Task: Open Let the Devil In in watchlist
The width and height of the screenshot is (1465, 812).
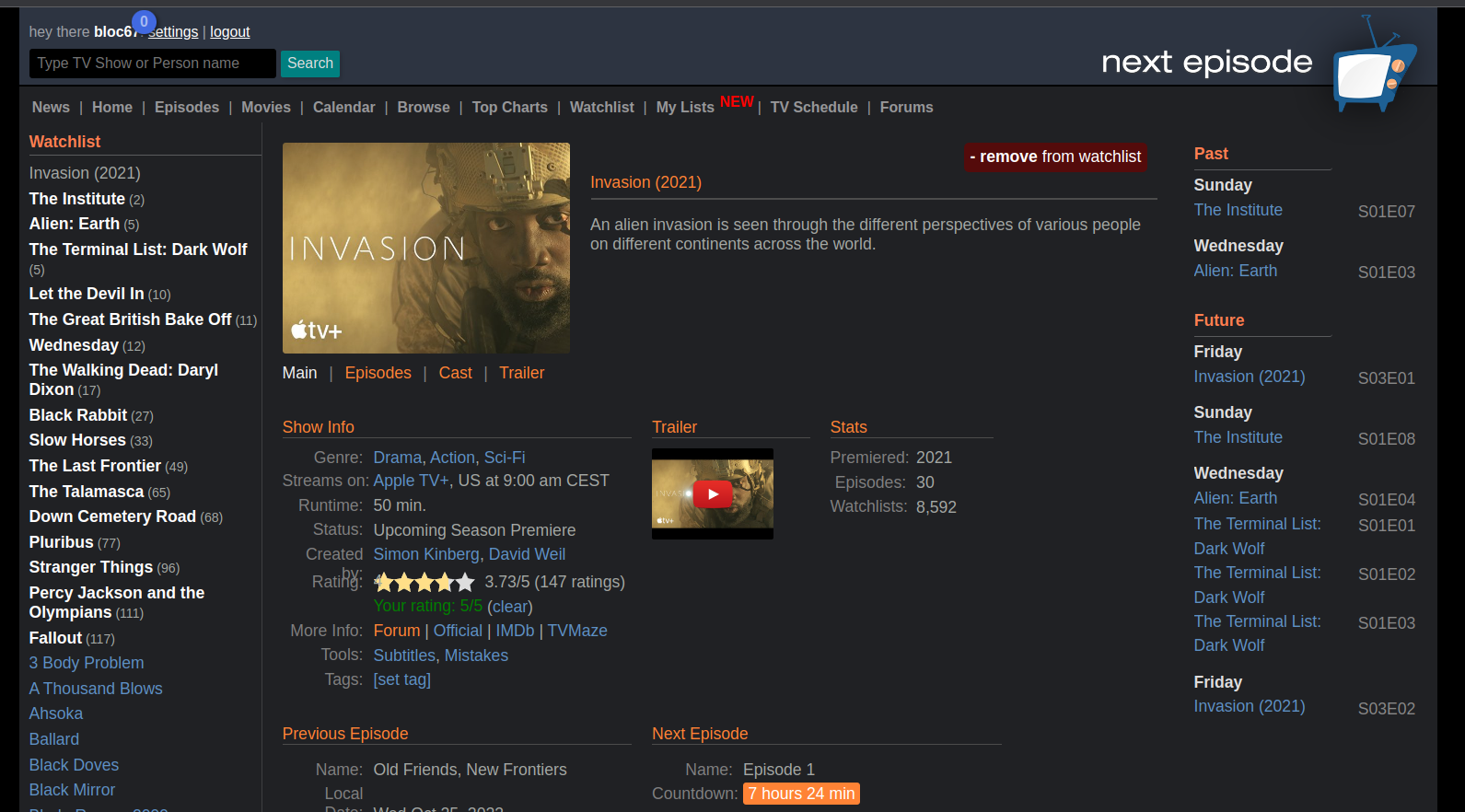Action: pos(87,294)
